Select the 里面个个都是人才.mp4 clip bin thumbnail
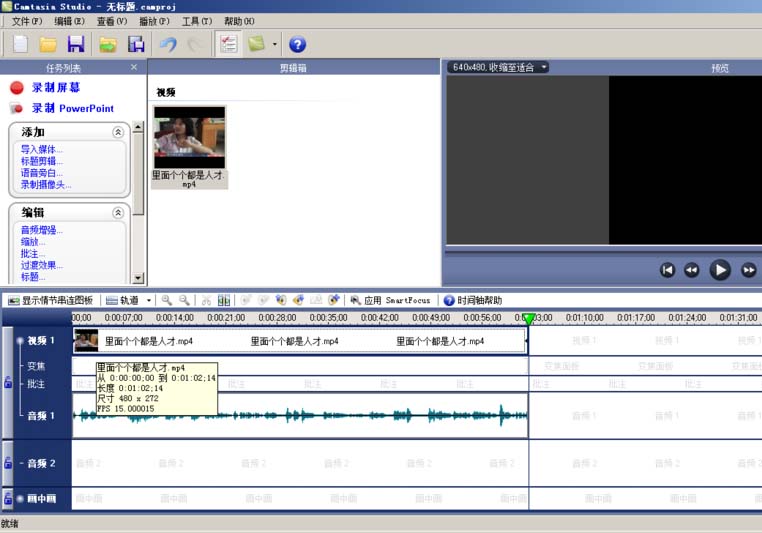The image size is (762, 533). 189,137
